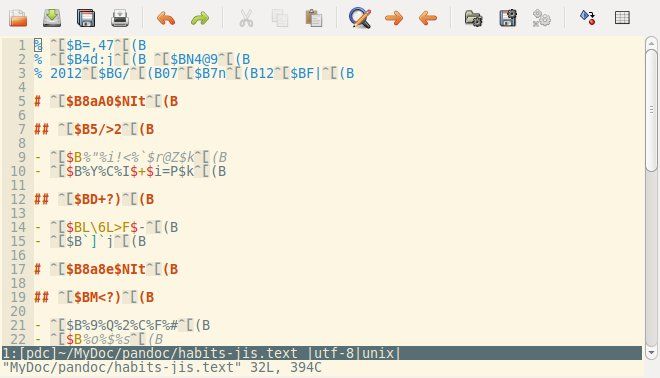Click the vertical scrollbar thumb
660x378 pixels.
pos(651,110)
